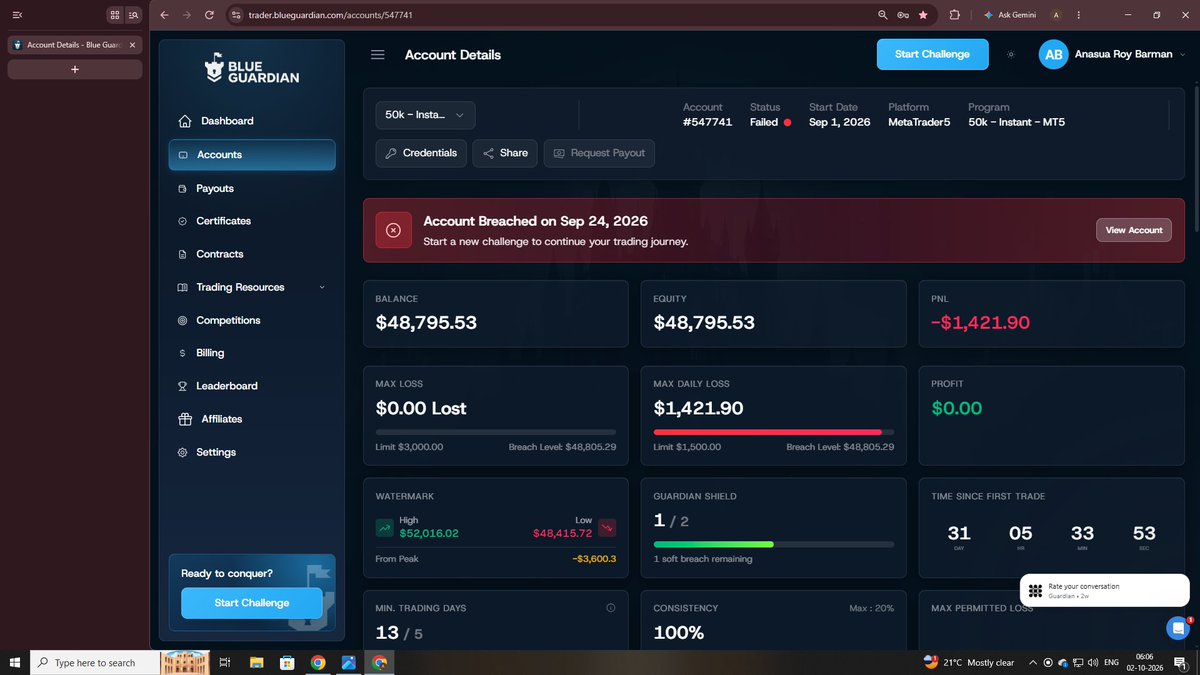Open the password key icon
Image resolution: width=1200 pixels, height=675 pixels.
tap(902, 16)
